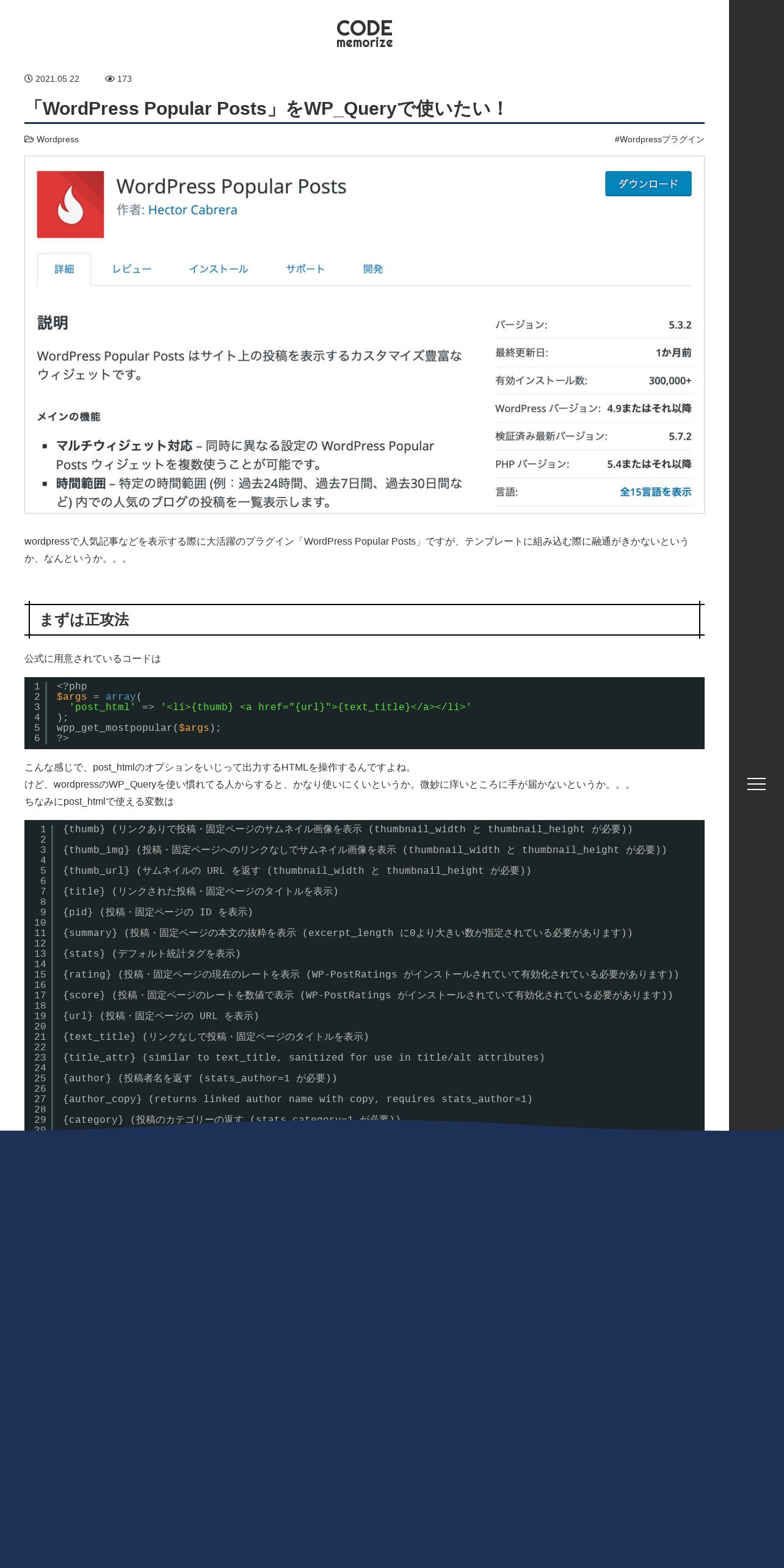Click the 300,000+ install count

coord(670,380)
